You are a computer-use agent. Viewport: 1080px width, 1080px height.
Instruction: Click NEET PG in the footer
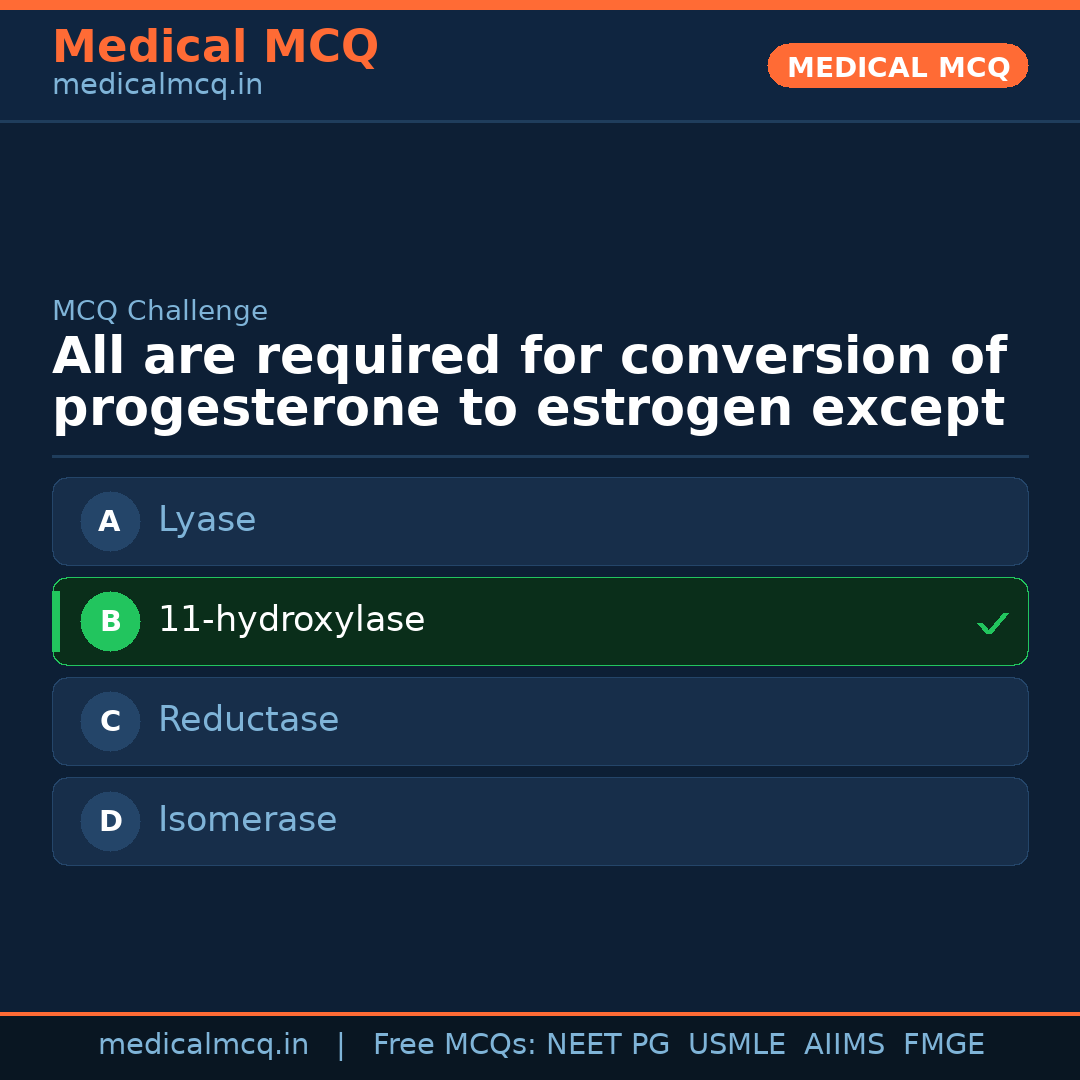[608, 1045]
